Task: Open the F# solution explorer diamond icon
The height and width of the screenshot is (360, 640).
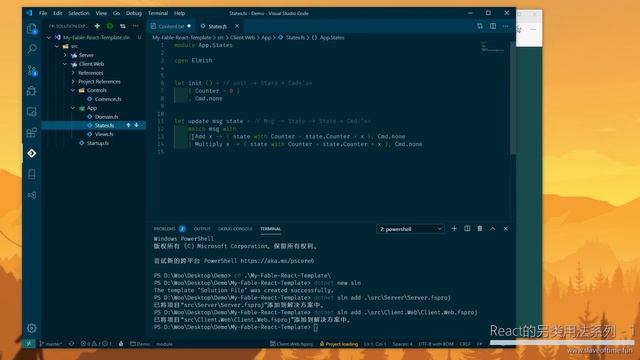Action: (32, 153)
